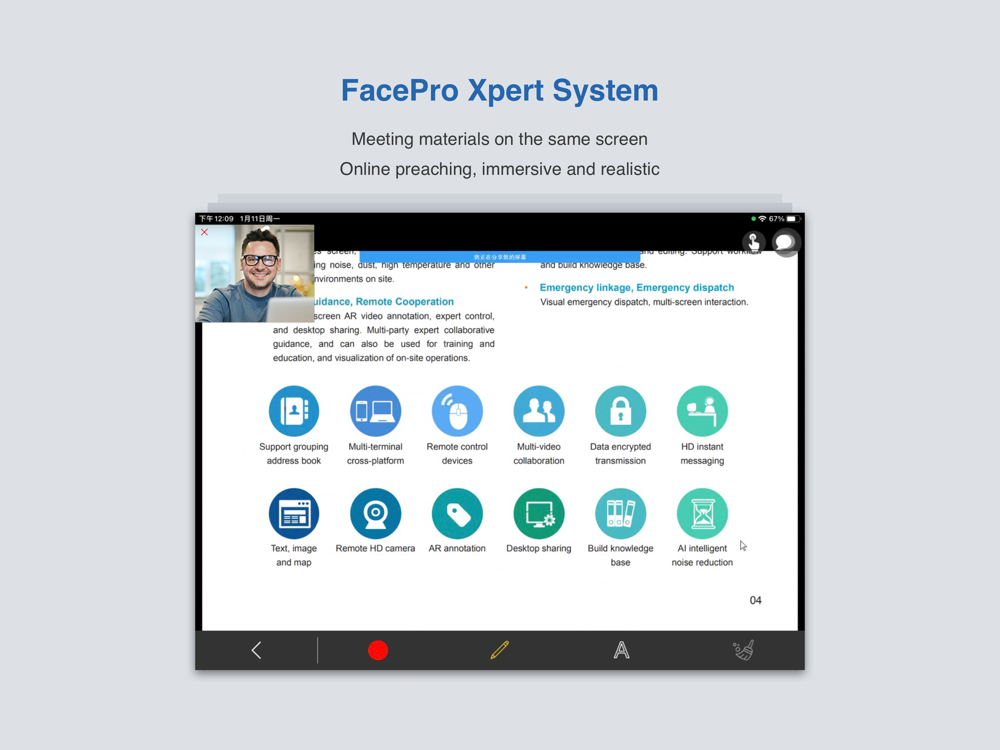The width and height of the screenshot is (1000, 750).
Task: Tap the touch pointer icon
Action: pos(754,242)
